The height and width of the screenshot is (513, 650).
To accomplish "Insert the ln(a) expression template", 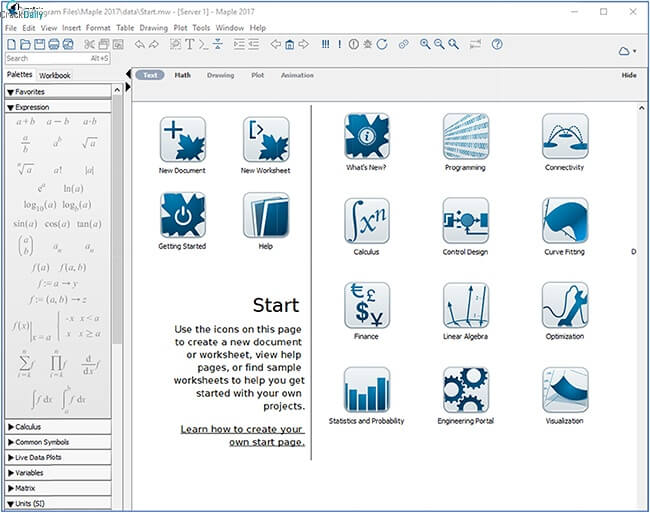I will [x=73, y=189].
